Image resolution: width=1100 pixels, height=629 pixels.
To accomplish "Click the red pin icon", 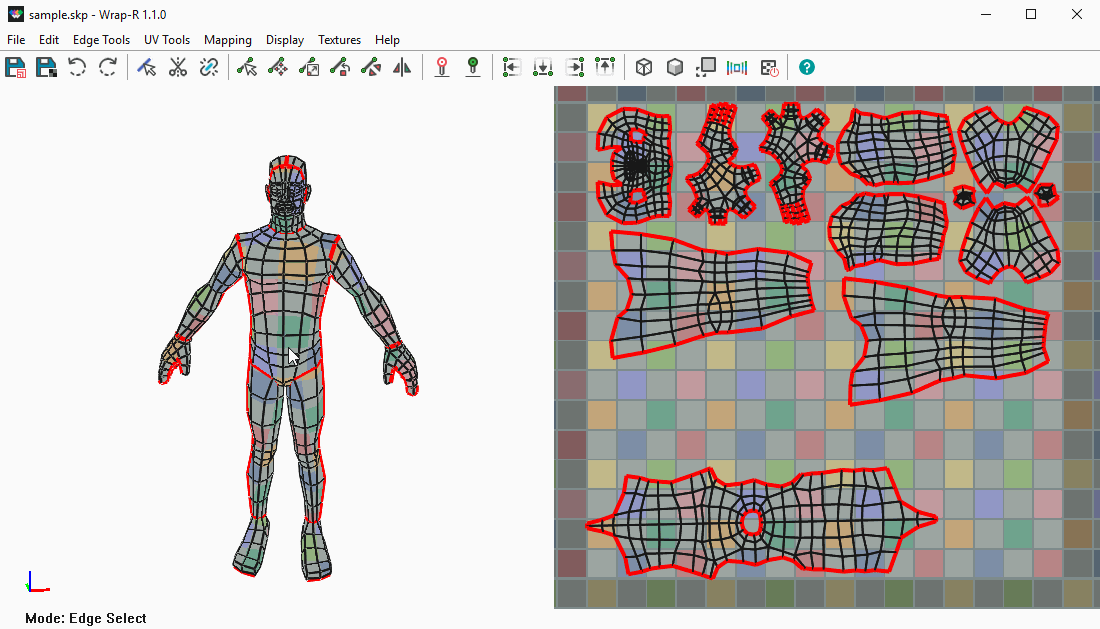I will [442, 67].
